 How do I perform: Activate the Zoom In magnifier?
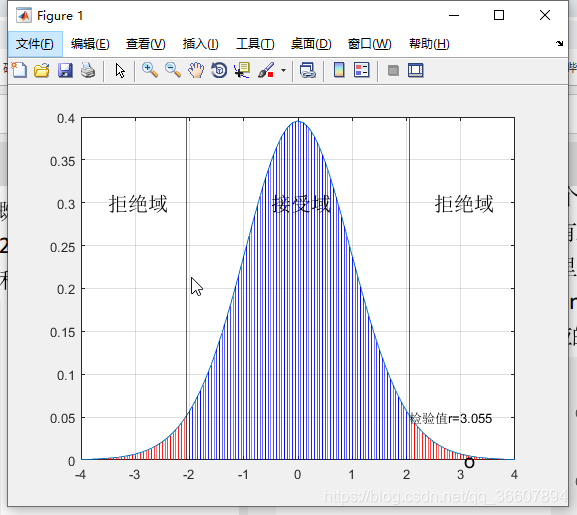(x=150, y=70)
